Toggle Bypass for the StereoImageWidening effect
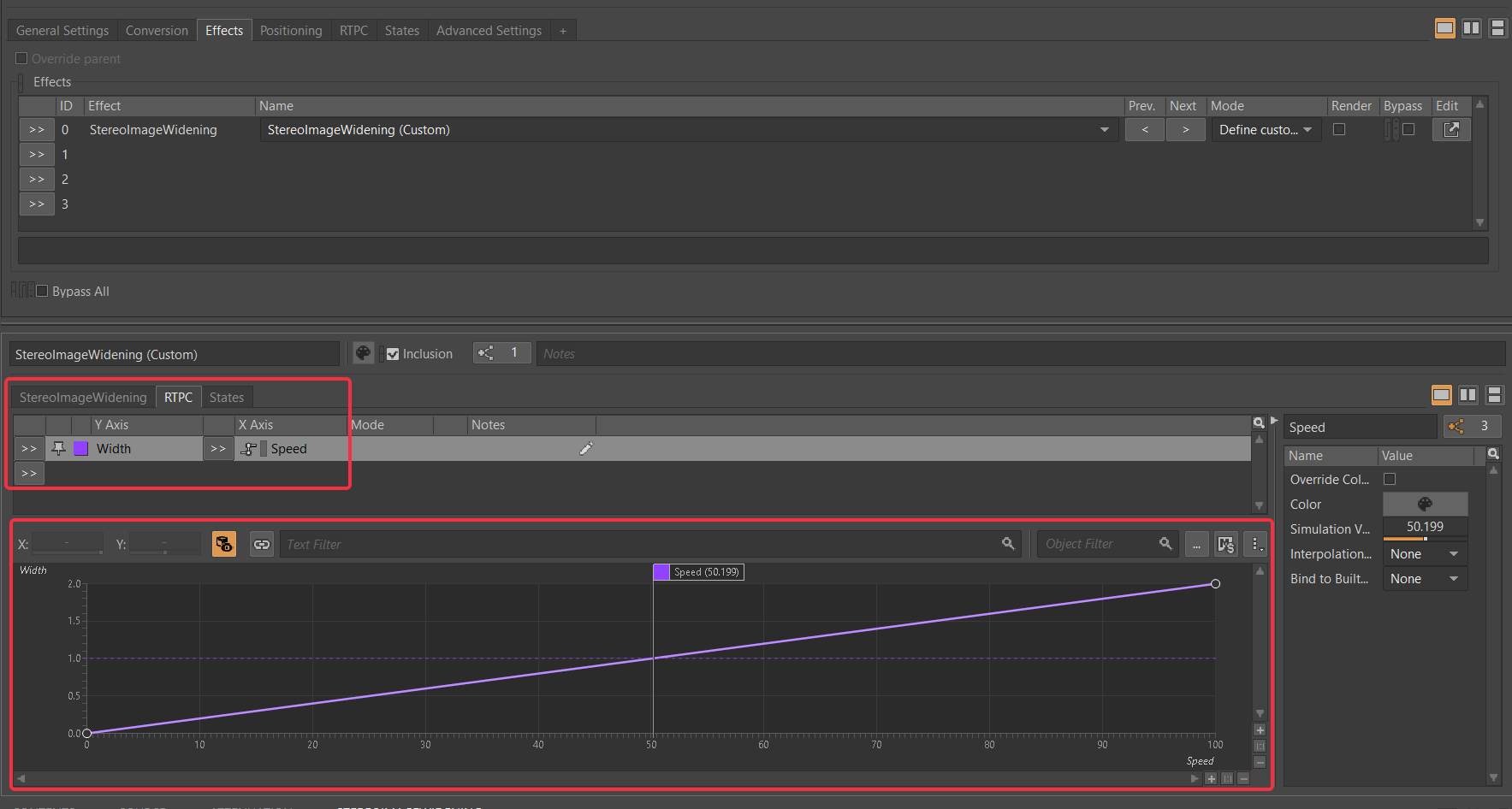This screenshot has height=809, width=1512. coord(1408,129)
